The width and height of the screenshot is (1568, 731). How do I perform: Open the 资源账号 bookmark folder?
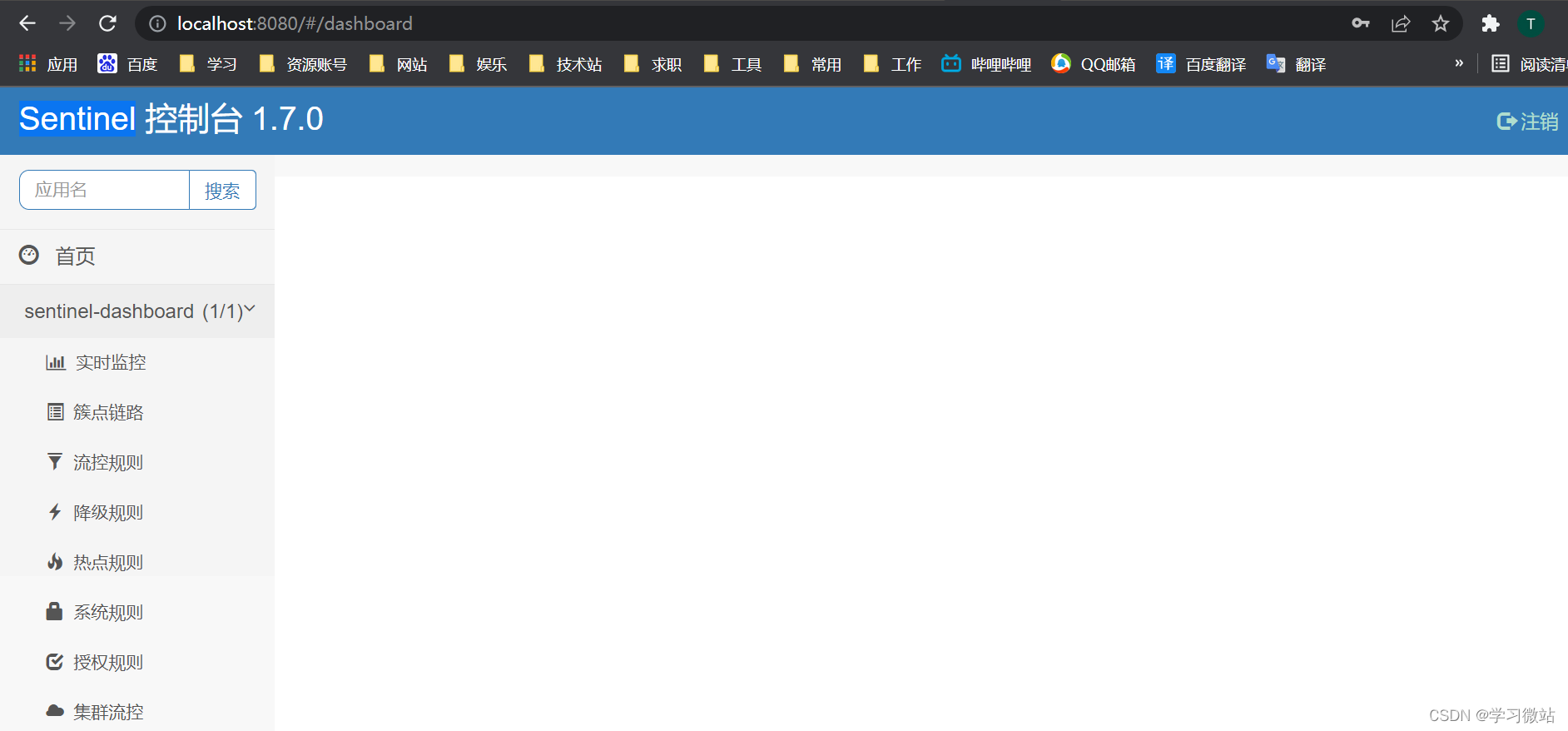303,64
